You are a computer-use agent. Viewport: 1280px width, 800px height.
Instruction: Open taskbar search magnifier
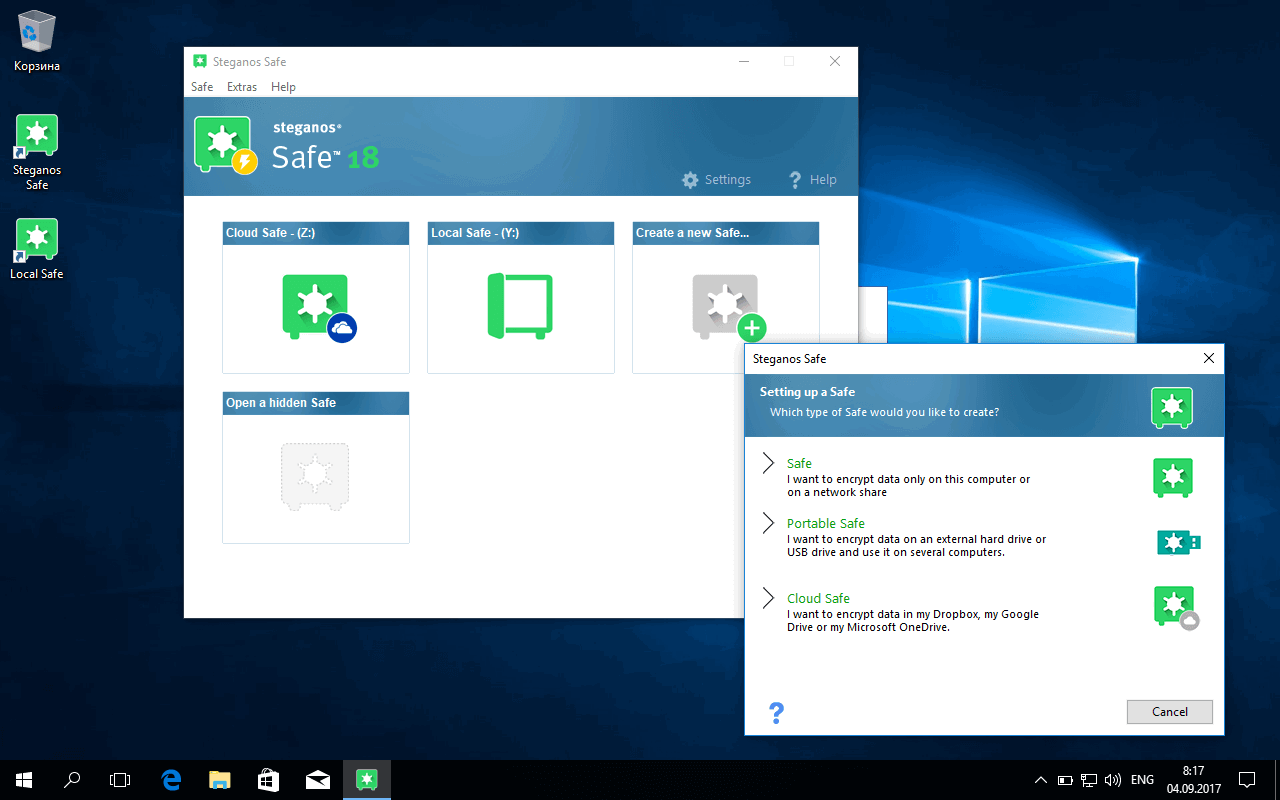[x=72, y=779]
